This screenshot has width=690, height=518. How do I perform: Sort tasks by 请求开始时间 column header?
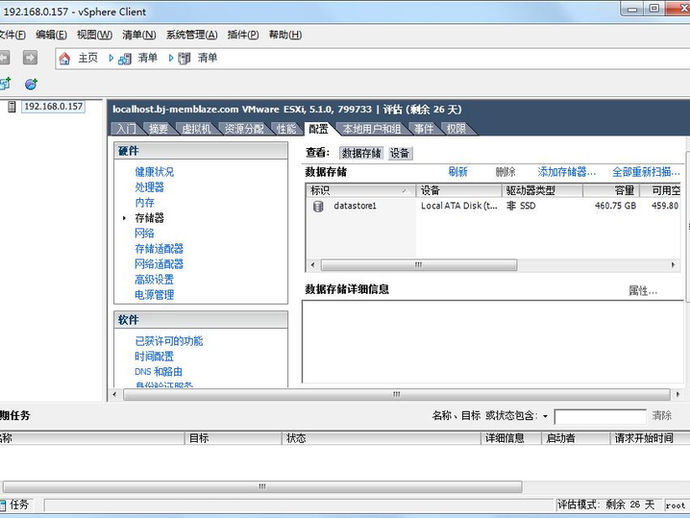(x=650, y=438)
